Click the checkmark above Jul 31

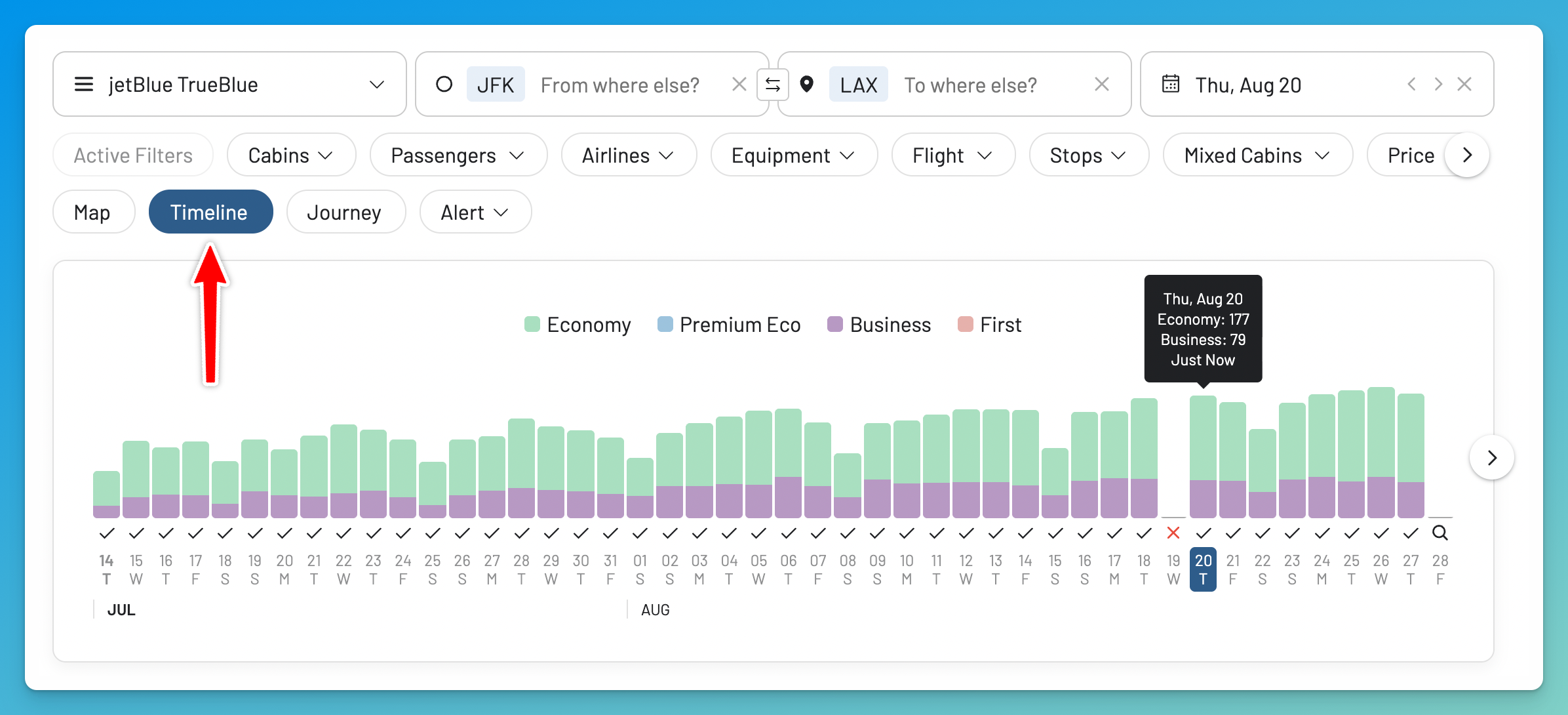[610, 533]
